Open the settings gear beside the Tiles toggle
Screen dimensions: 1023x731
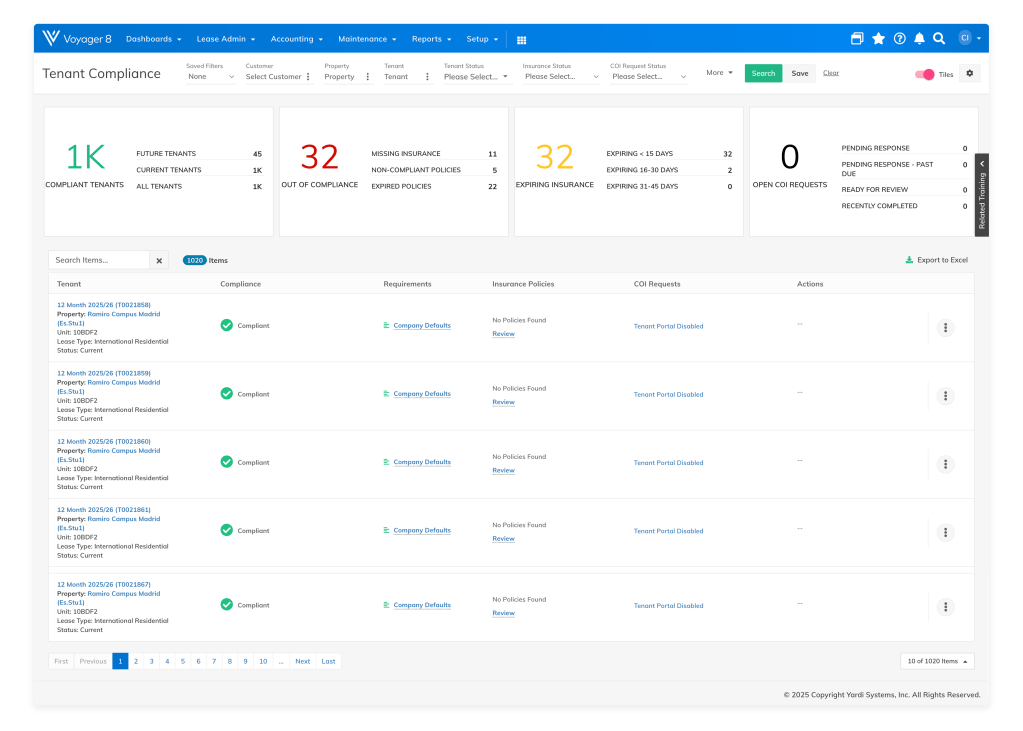pyautogui.click(x=968, y=73)
